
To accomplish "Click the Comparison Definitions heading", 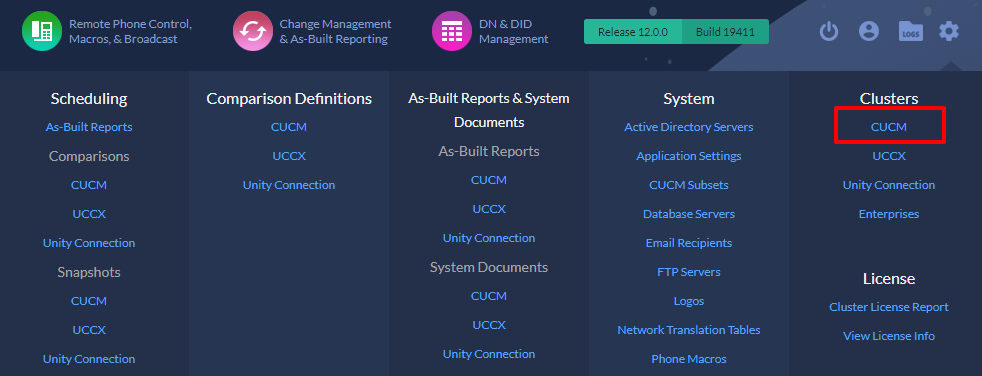I will coord(289,99).
